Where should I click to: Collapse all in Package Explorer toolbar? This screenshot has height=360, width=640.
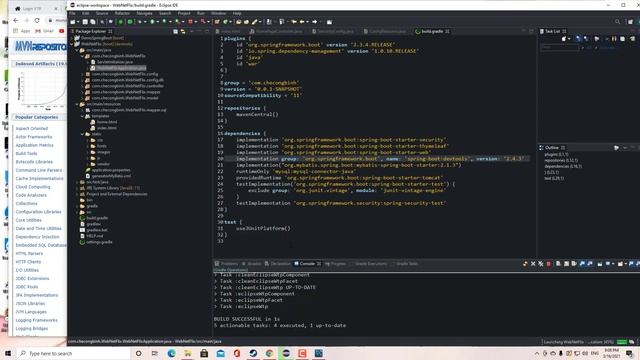coord(176,31)
